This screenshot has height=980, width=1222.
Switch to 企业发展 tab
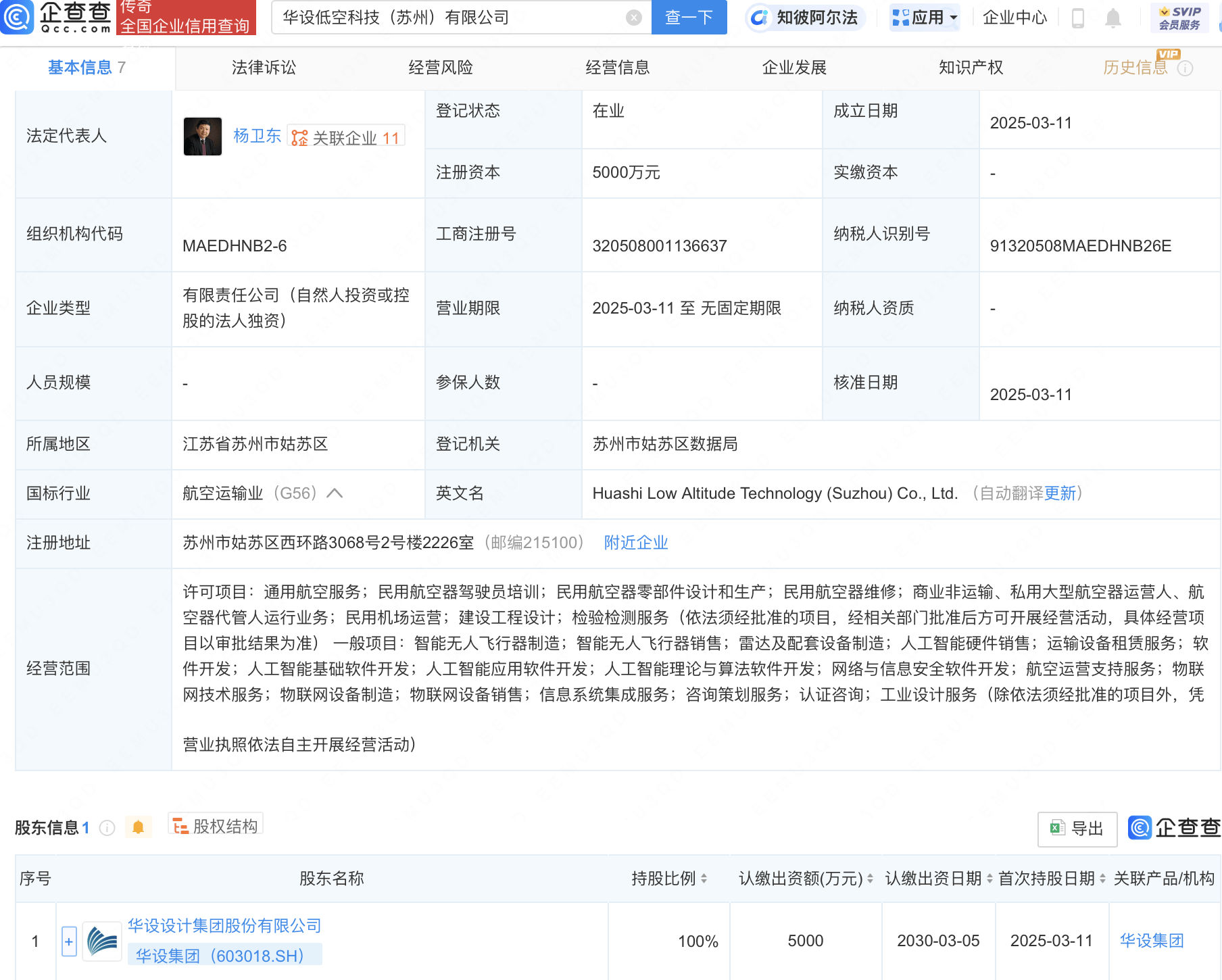click(x=794, y=68)
